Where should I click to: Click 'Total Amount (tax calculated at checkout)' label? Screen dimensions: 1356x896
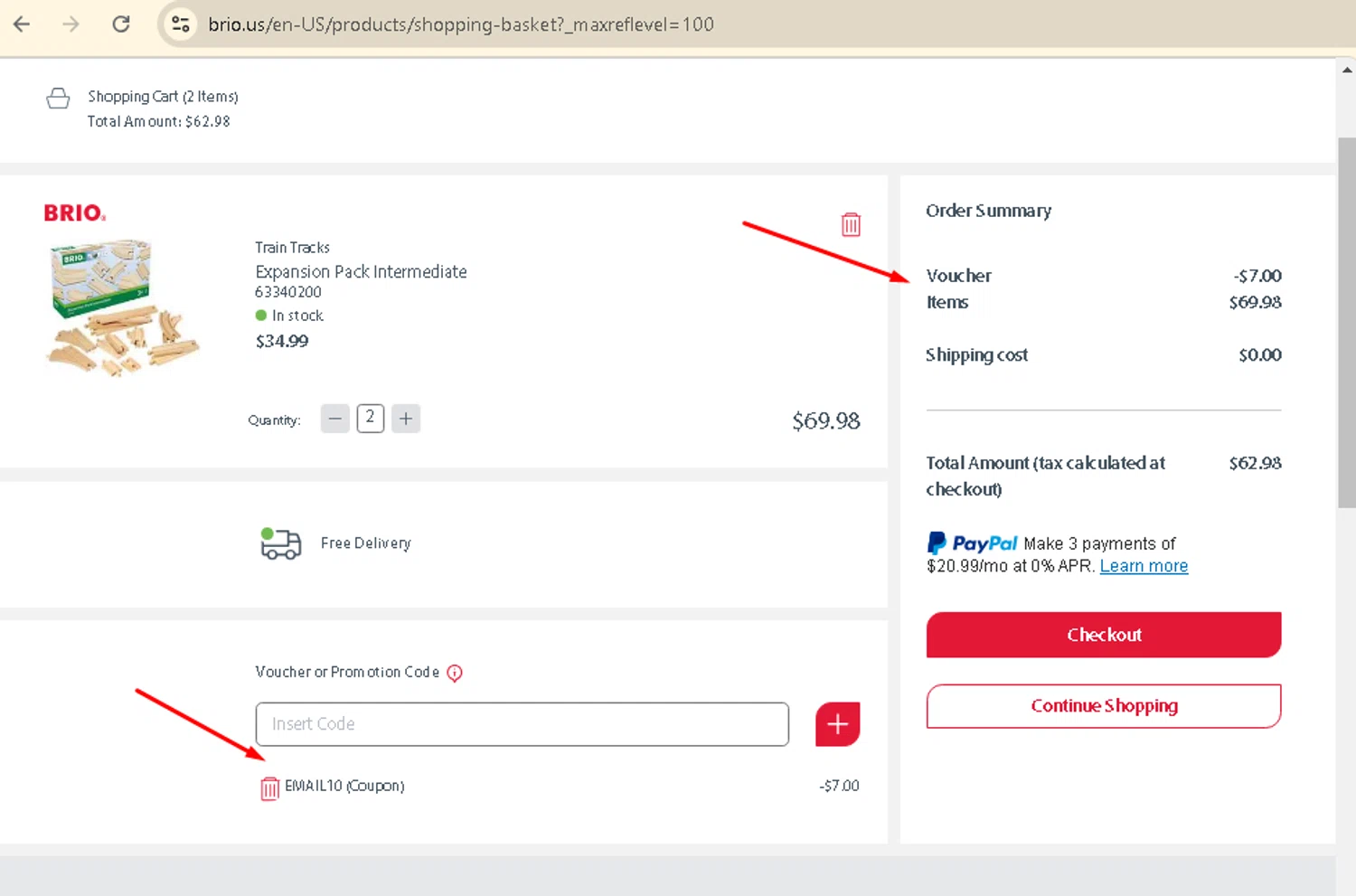point(1045,476)
